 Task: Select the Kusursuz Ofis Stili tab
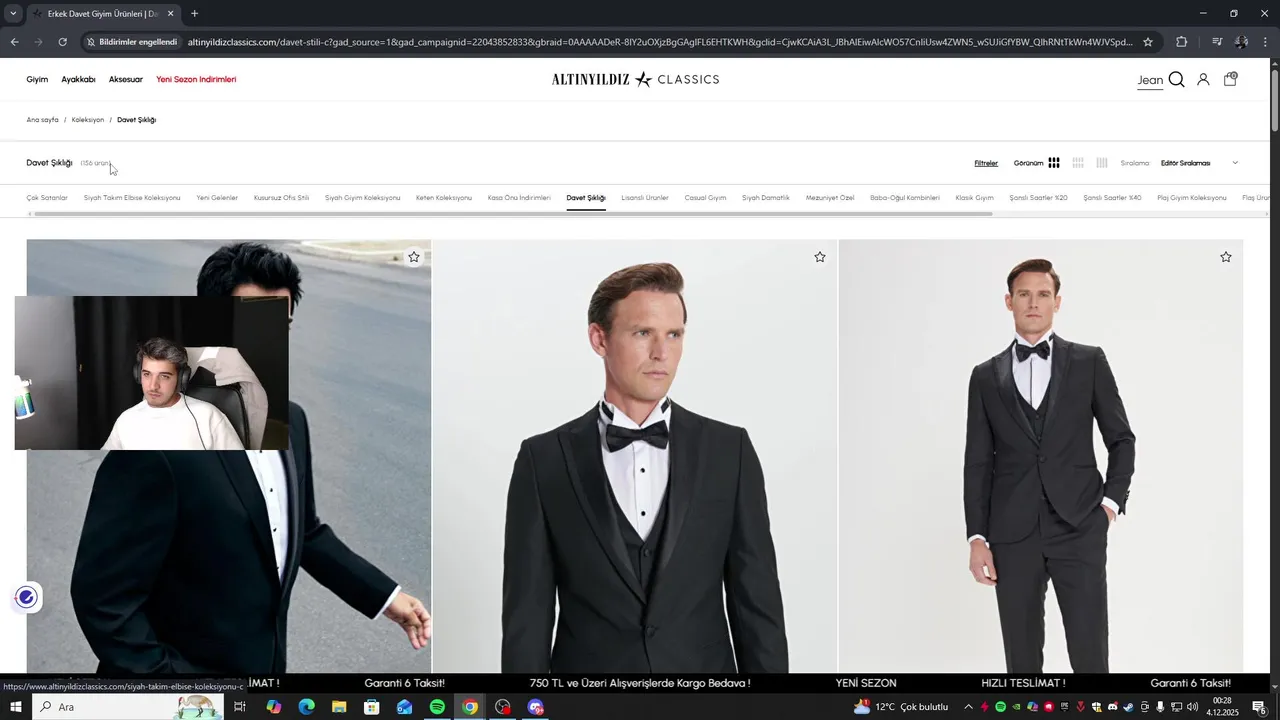pyautogui.click(x=281, y=198)
